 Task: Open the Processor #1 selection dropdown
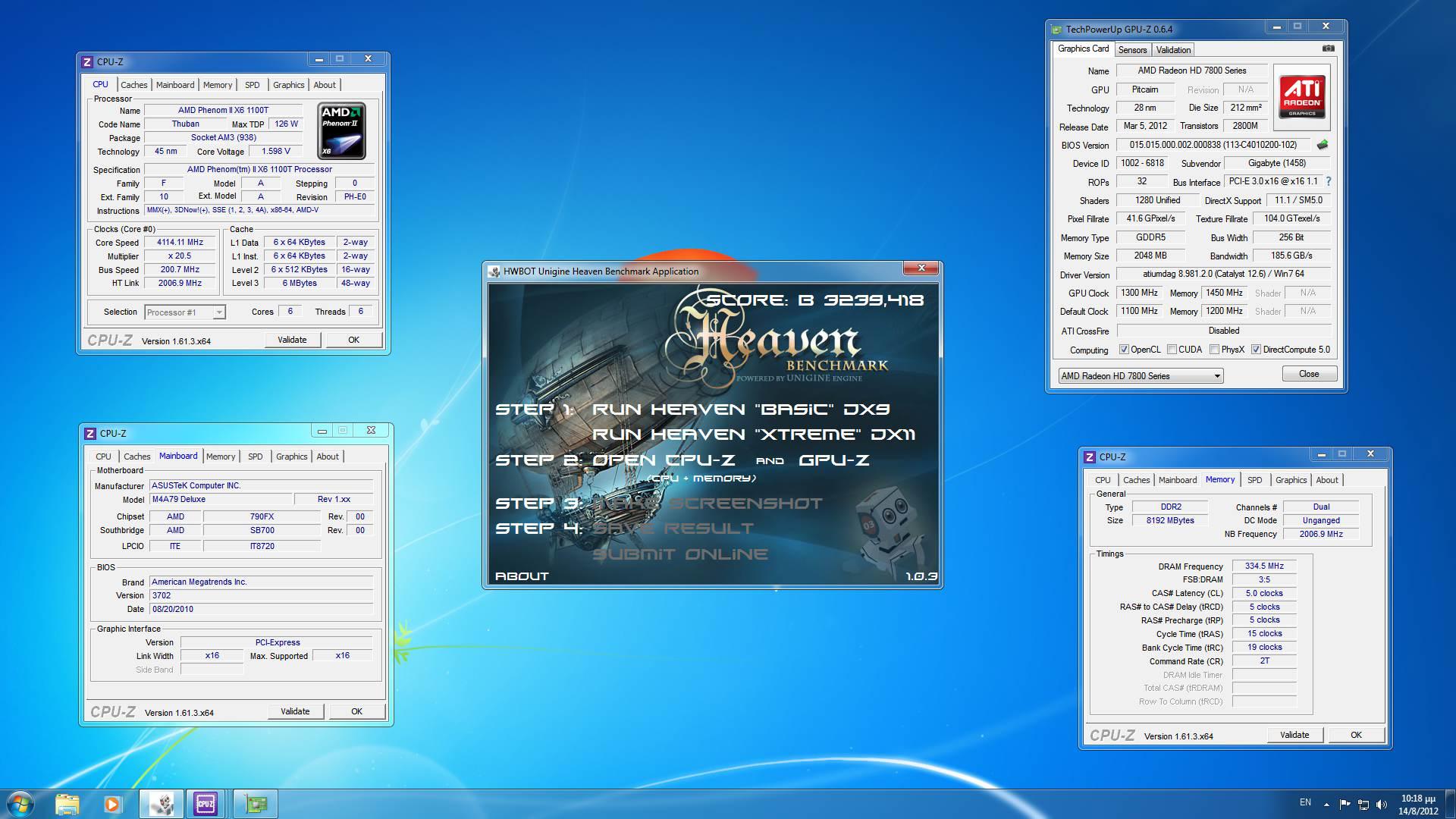[184, 312]
